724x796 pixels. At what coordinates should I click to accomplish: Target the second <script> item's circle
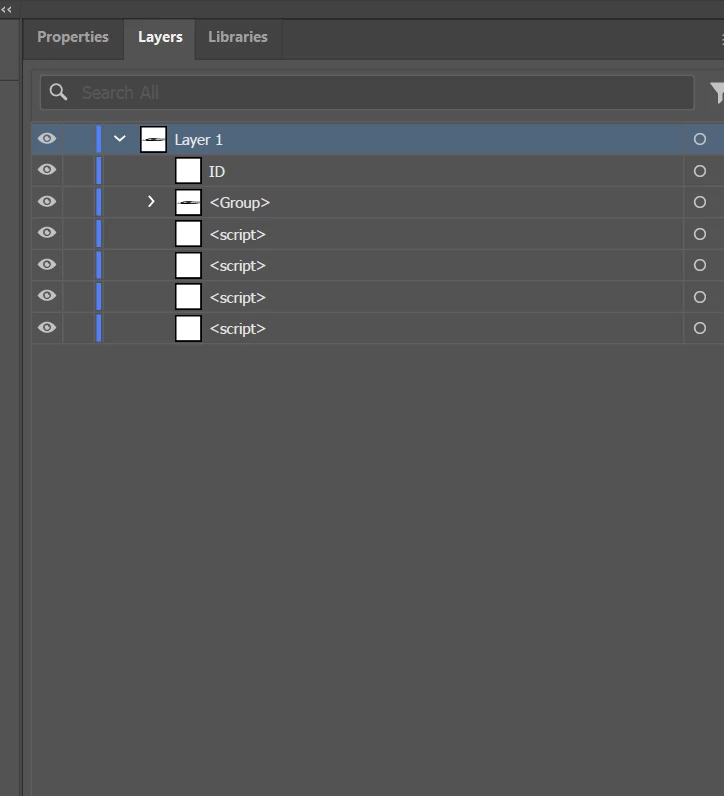[700, 265]
